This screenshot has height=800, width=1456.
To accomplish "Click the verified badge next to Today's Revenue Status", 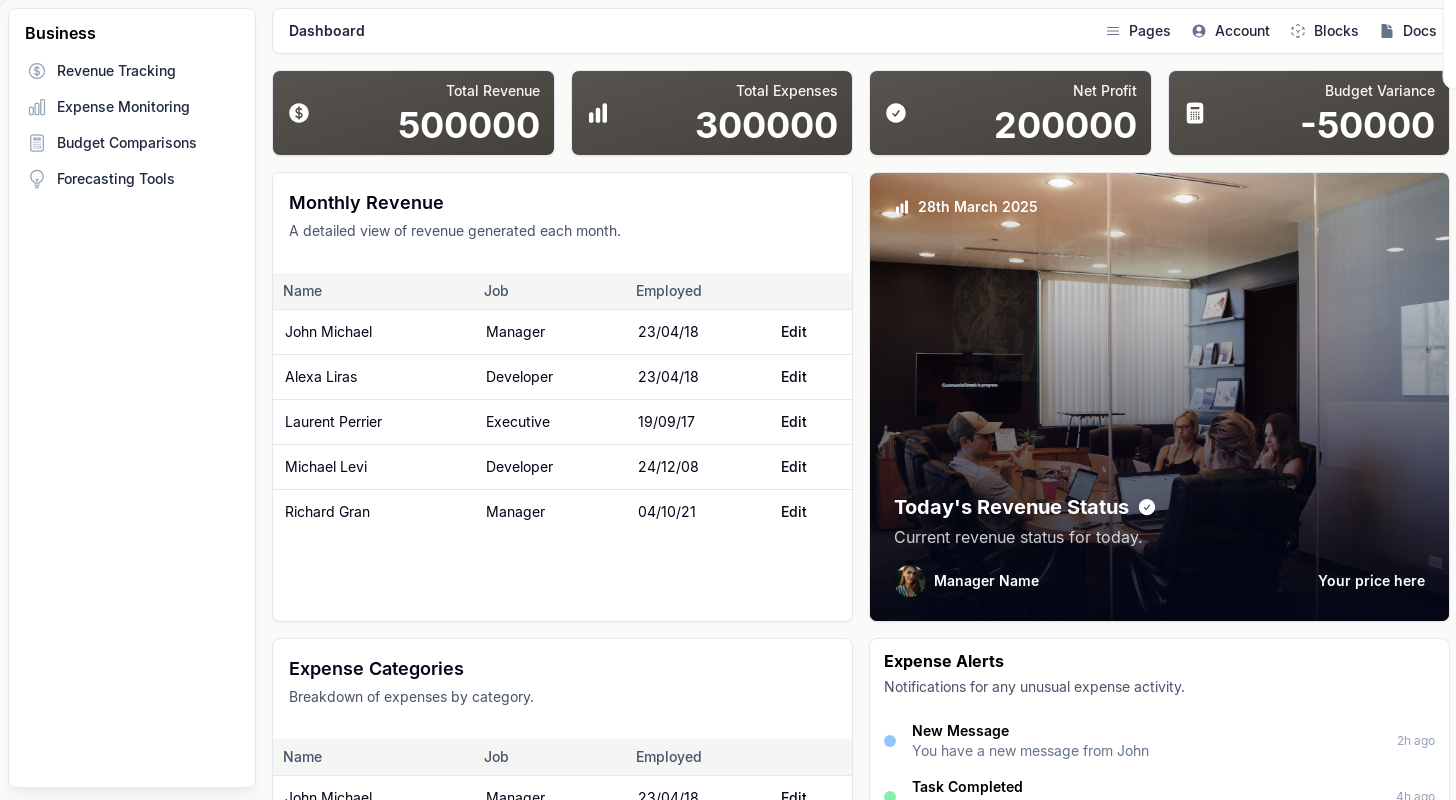I will [1147, 507].
